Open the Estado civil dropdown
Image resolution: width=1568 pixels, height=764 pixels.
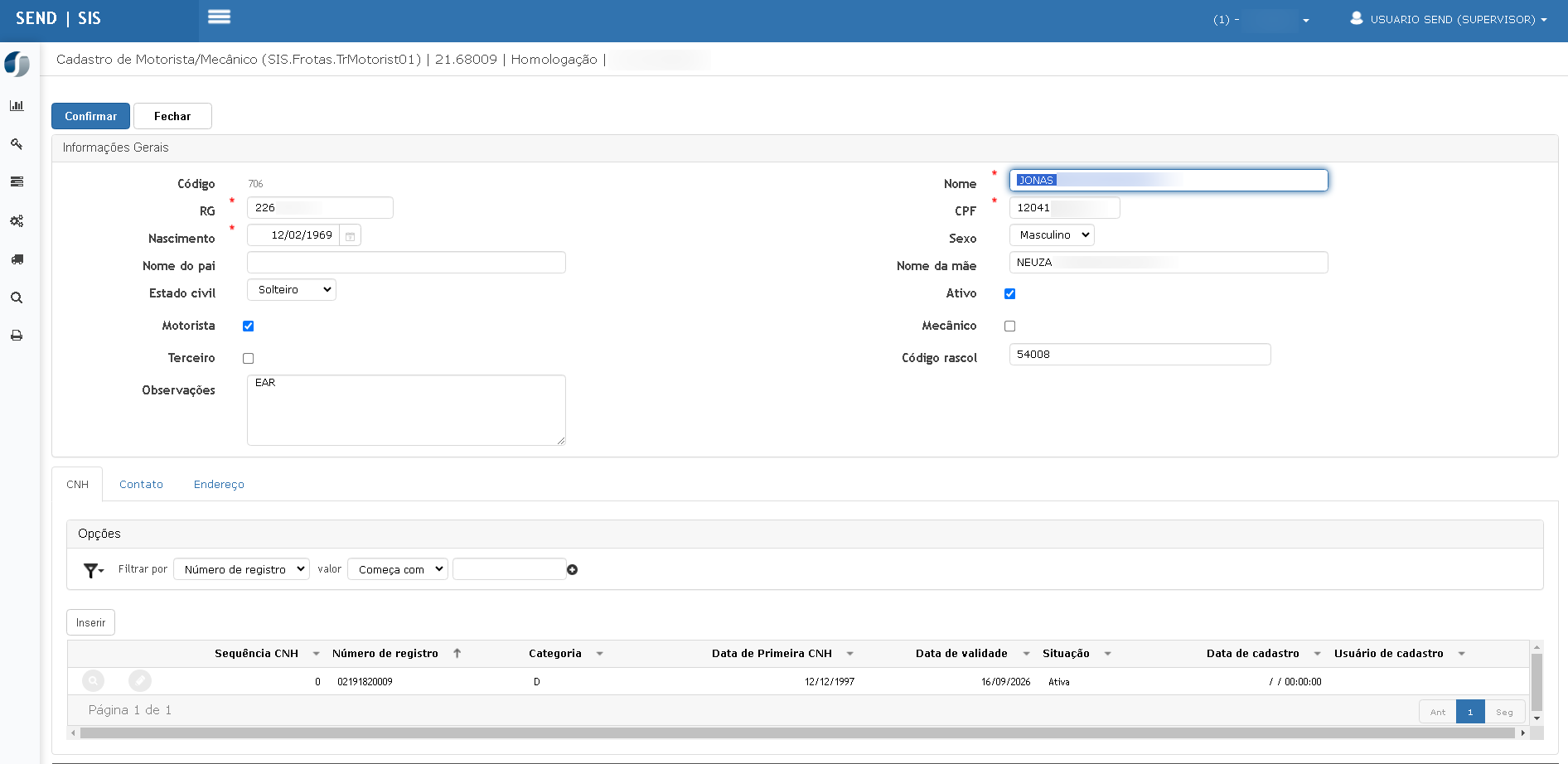coord(292,290)
